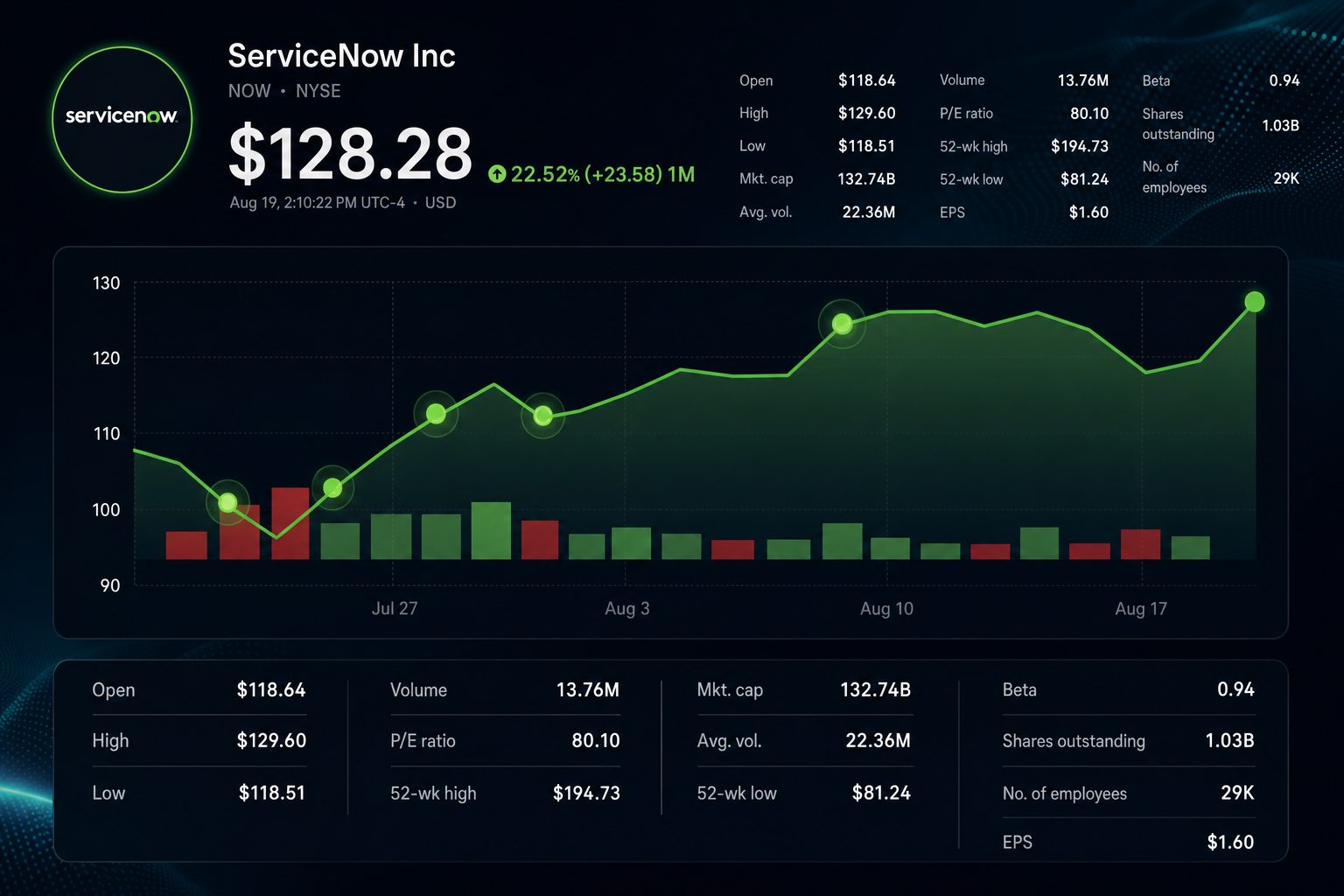Click the ServiceNow circular logo
This screenshot has height=896, width=1344.
click(122, 119)
